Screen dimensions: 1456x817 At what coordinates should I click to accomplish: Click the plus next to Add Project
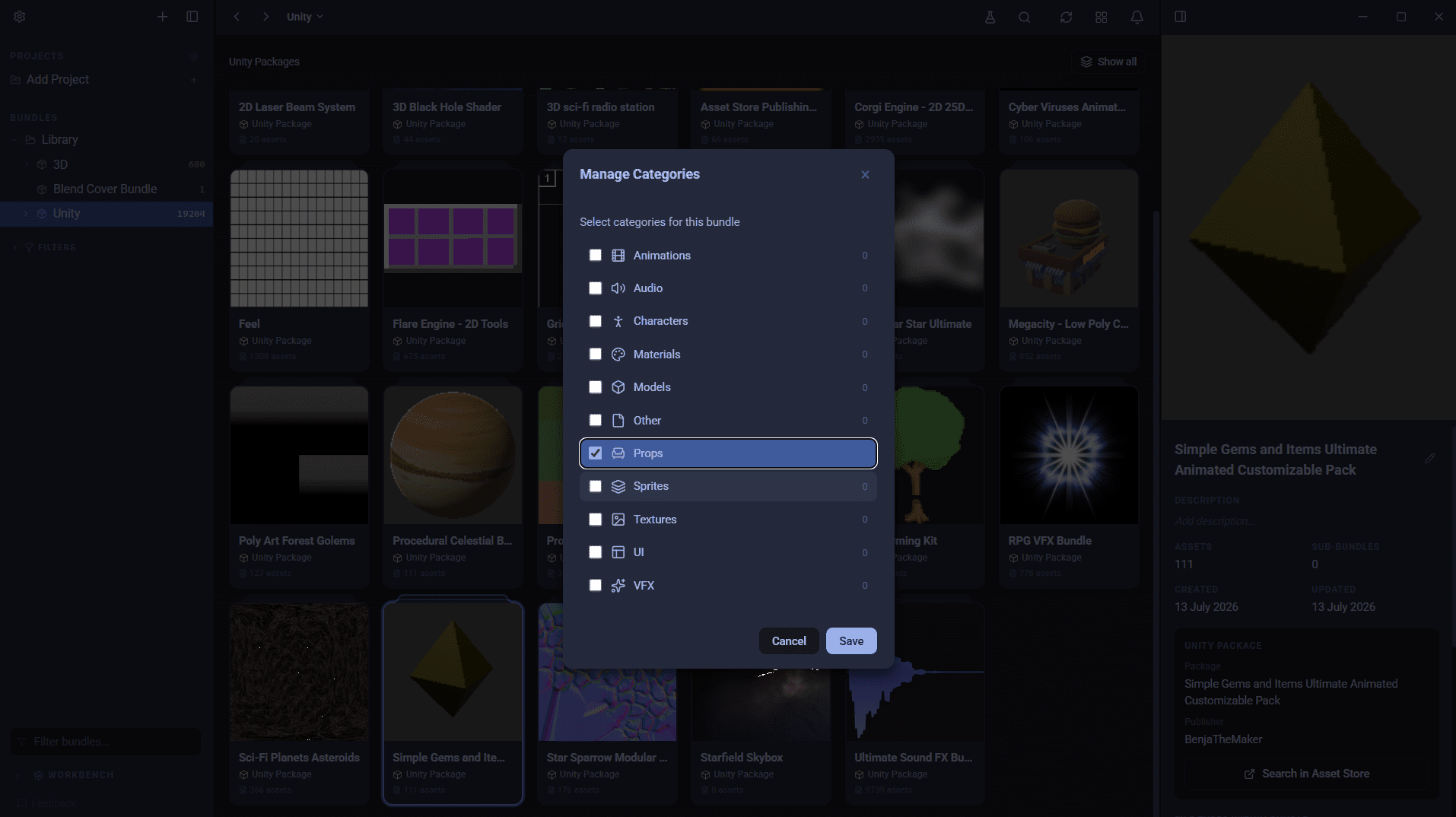click(194, 80)
